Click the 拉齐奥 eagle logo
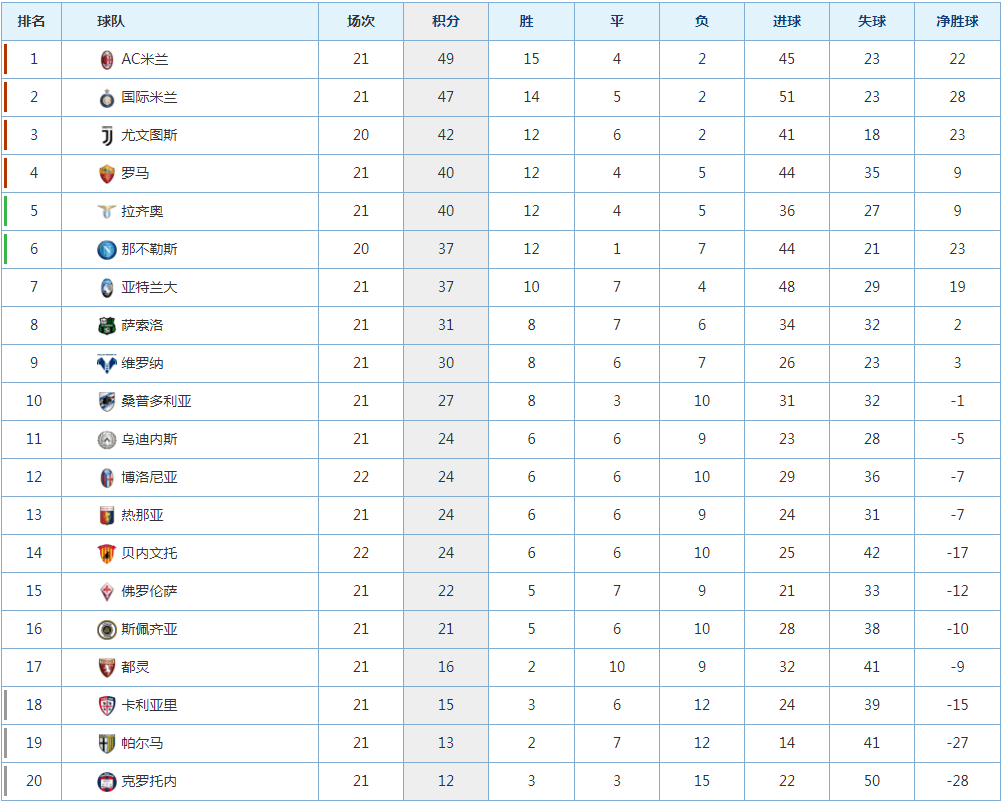Image resolution: width=1002 pixels, height=801 pixels. [x=107, y=212]
